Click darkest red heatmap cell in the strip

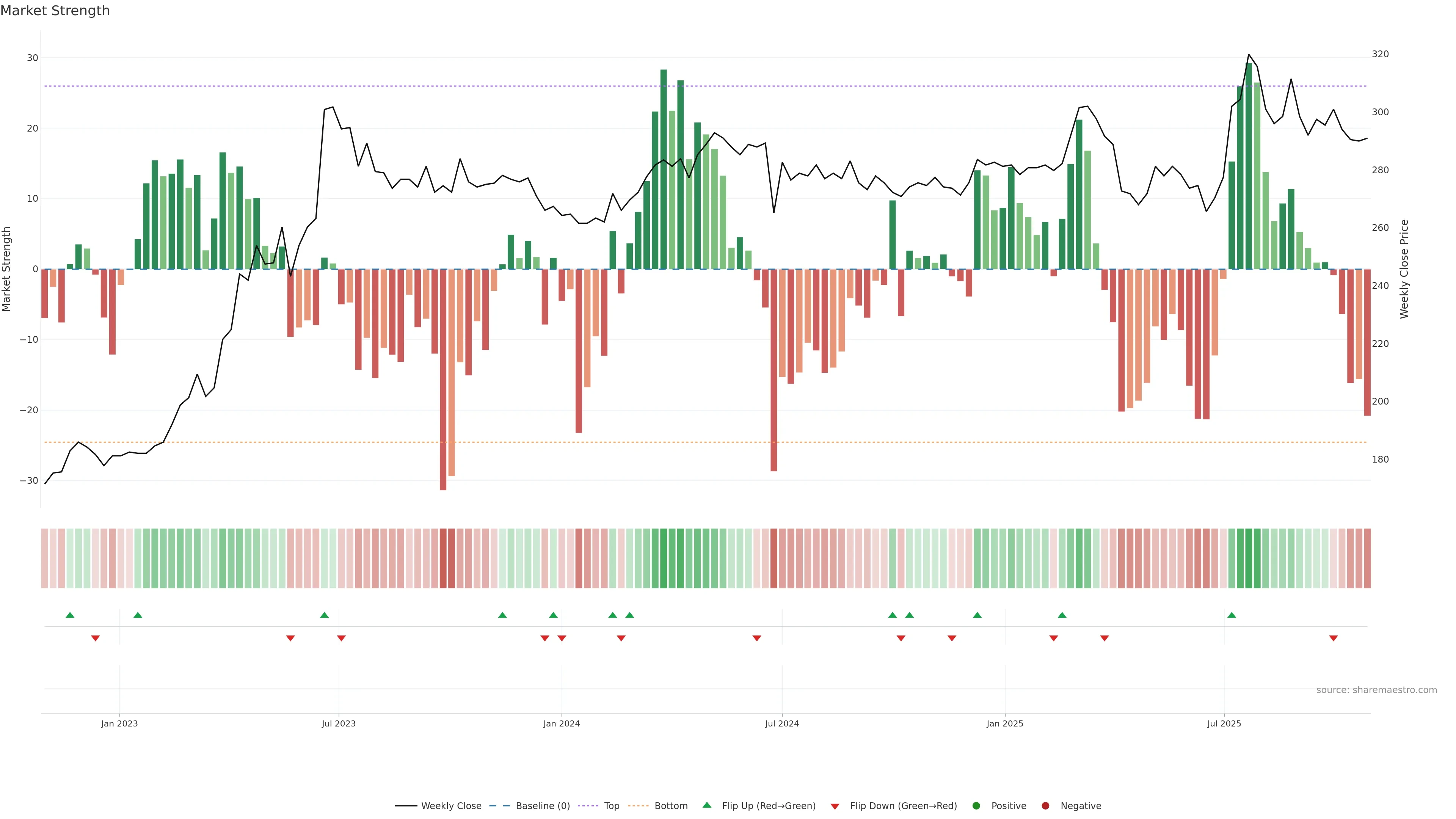[443, 558]
